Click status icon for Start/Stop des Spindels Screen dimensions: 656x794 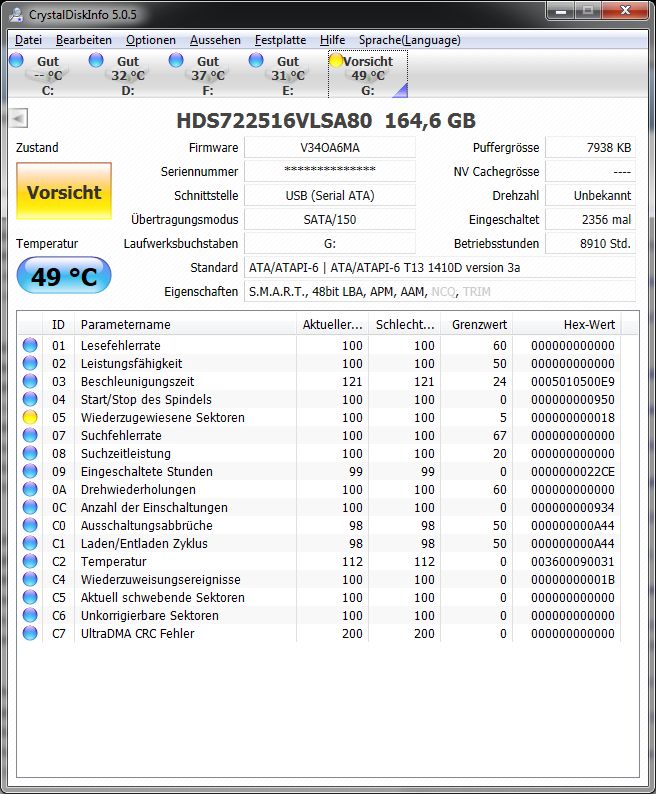(30, 399)
